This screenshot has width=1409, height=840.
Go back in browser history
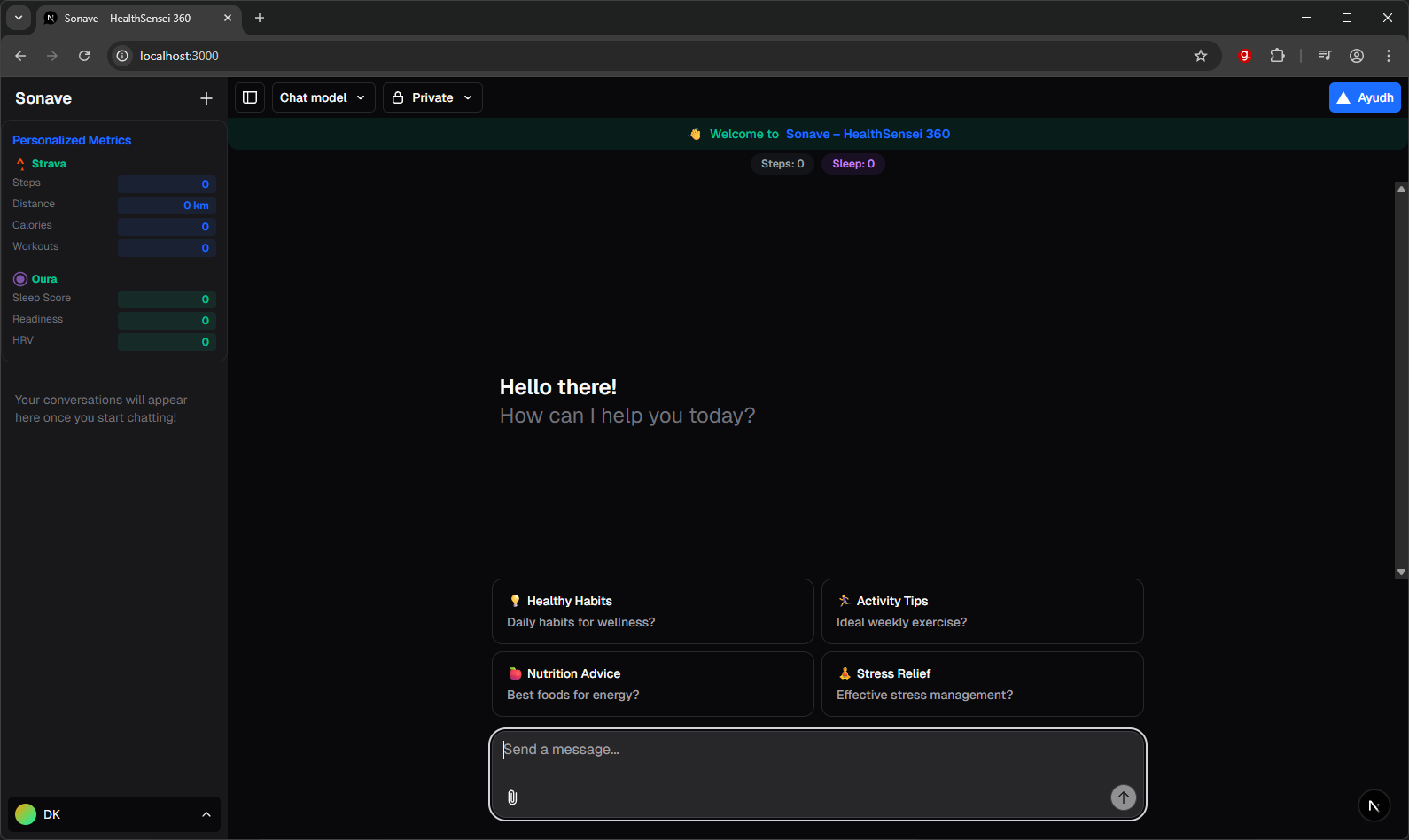tap(20, 56)
